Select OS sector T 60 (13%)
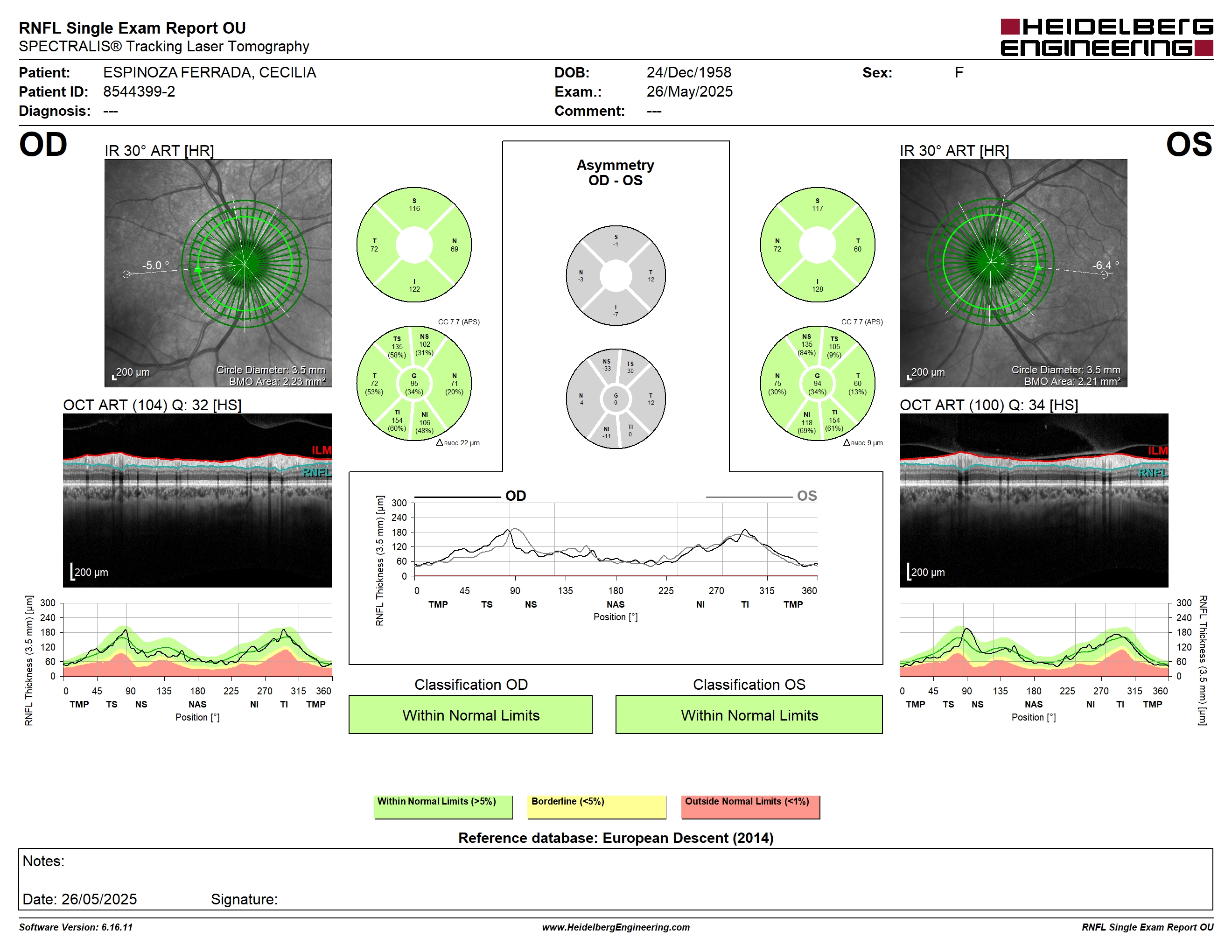Image resolution: width=1232 pixels, height=952 pixels. (857, 384)
